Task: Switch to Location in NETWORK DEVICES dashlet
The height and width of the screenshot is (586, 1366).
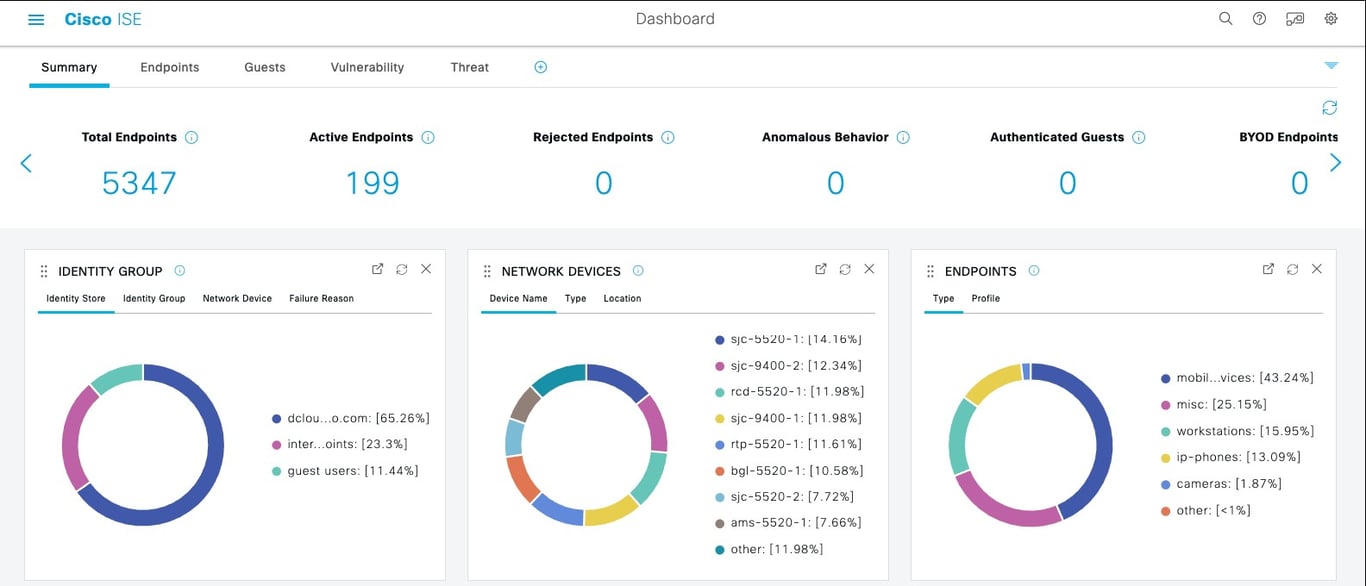Action: click(x=622, y=298)
